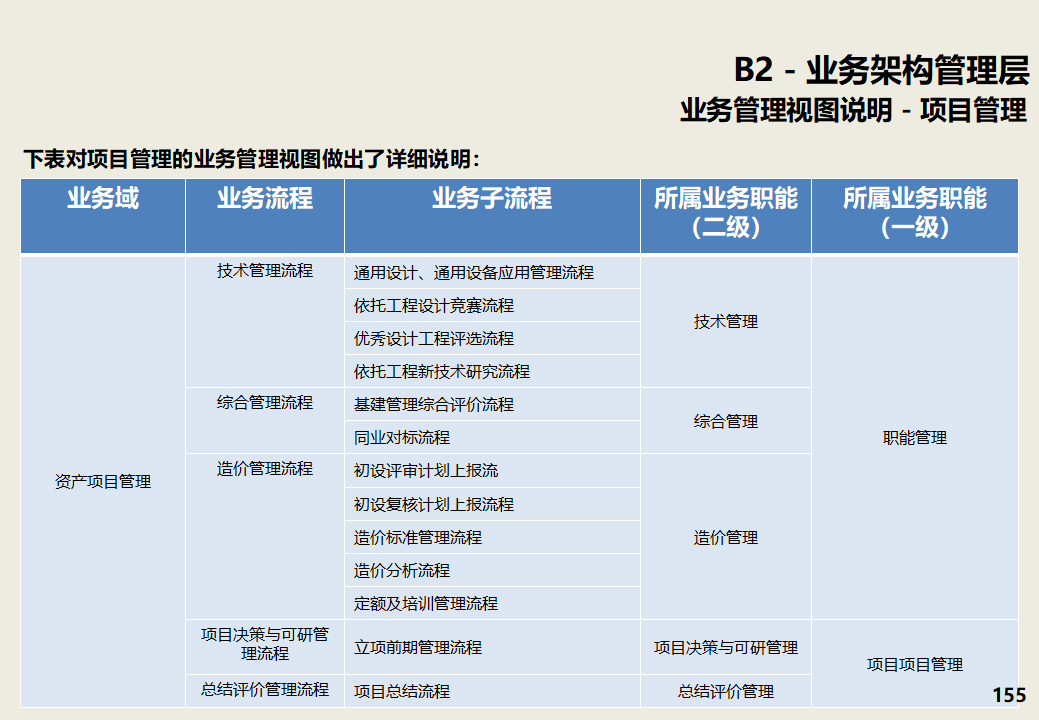Click the '依托工程设计竞赛流程' row
Image resolution: width=1039 pixels, height=720 pixels.
coord(492,305)
